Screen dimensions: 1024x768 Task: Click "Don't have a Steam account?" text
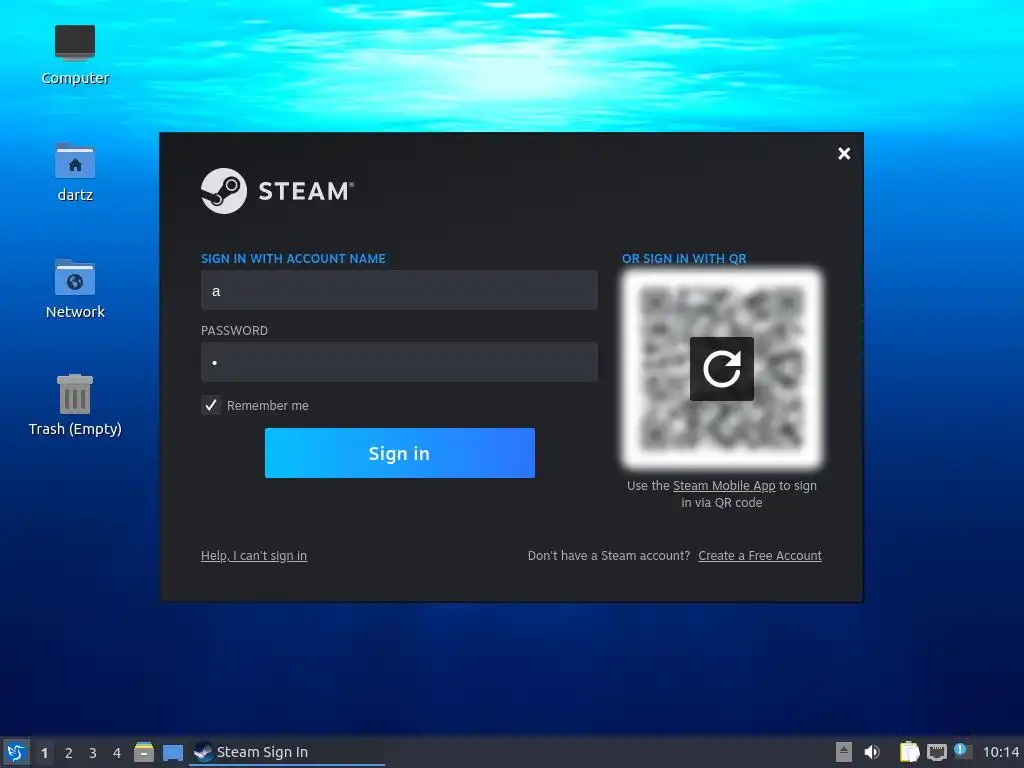point(609,556)
